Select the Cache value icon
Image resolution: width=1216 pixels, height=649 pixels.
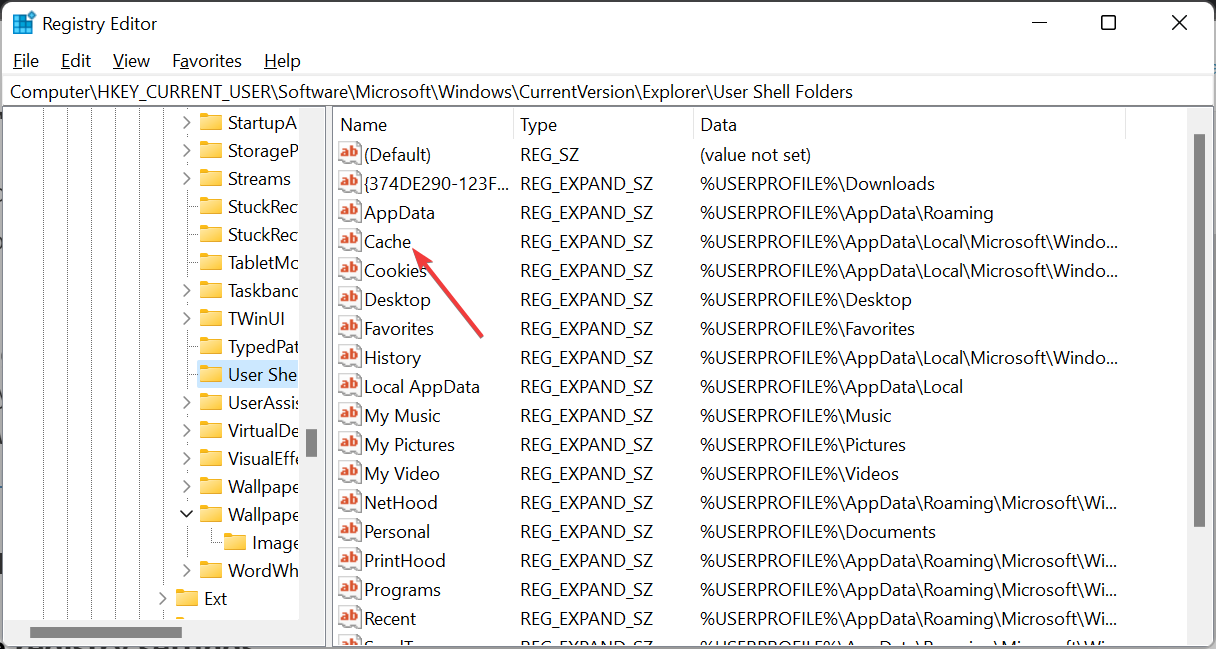point(349,241)
